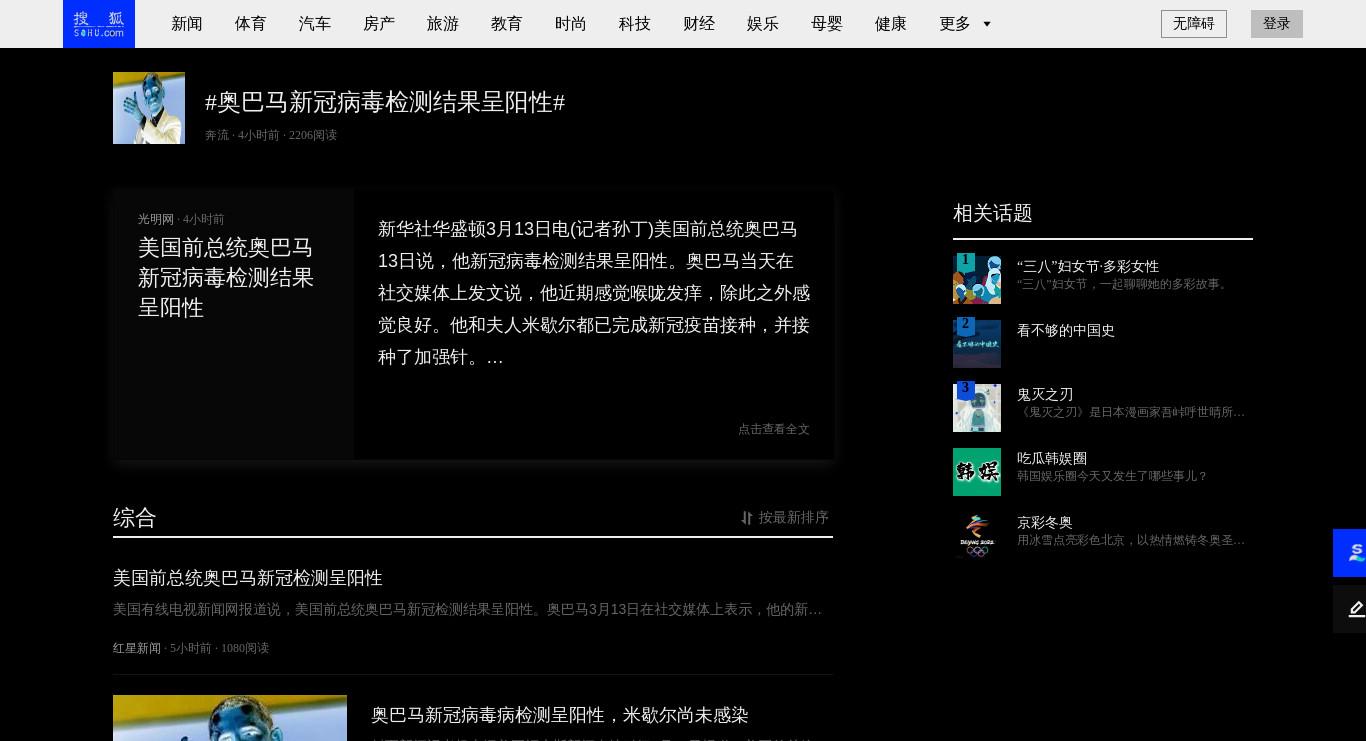Open the Sohu logo homepage link

coord(99,24)
